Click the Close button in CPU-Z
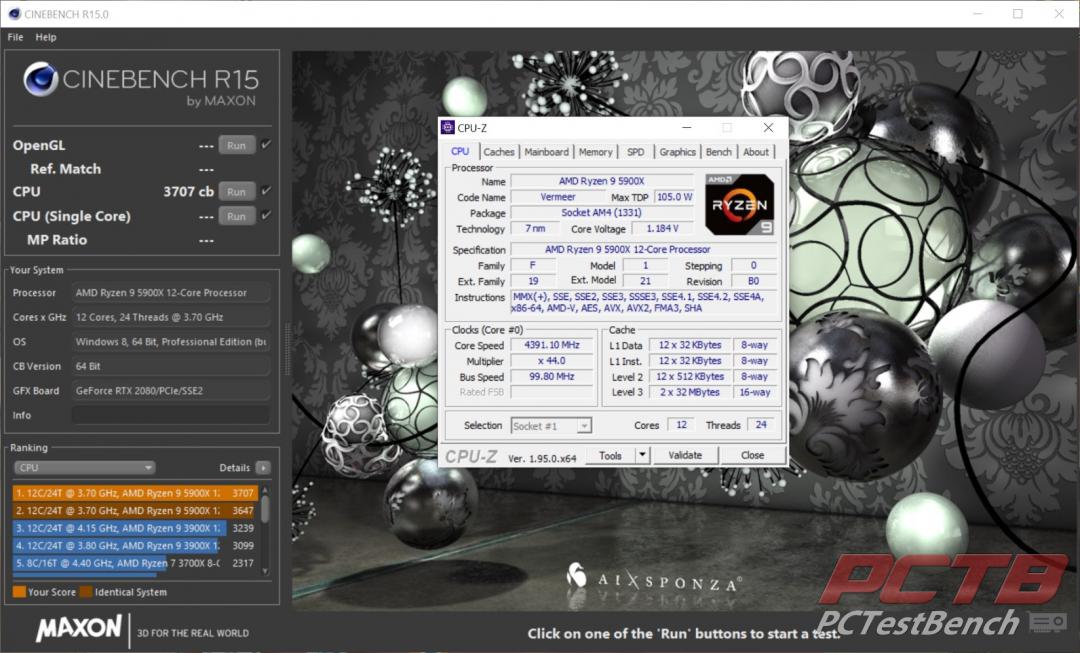The image size is (1080, 653). (752, 455)
